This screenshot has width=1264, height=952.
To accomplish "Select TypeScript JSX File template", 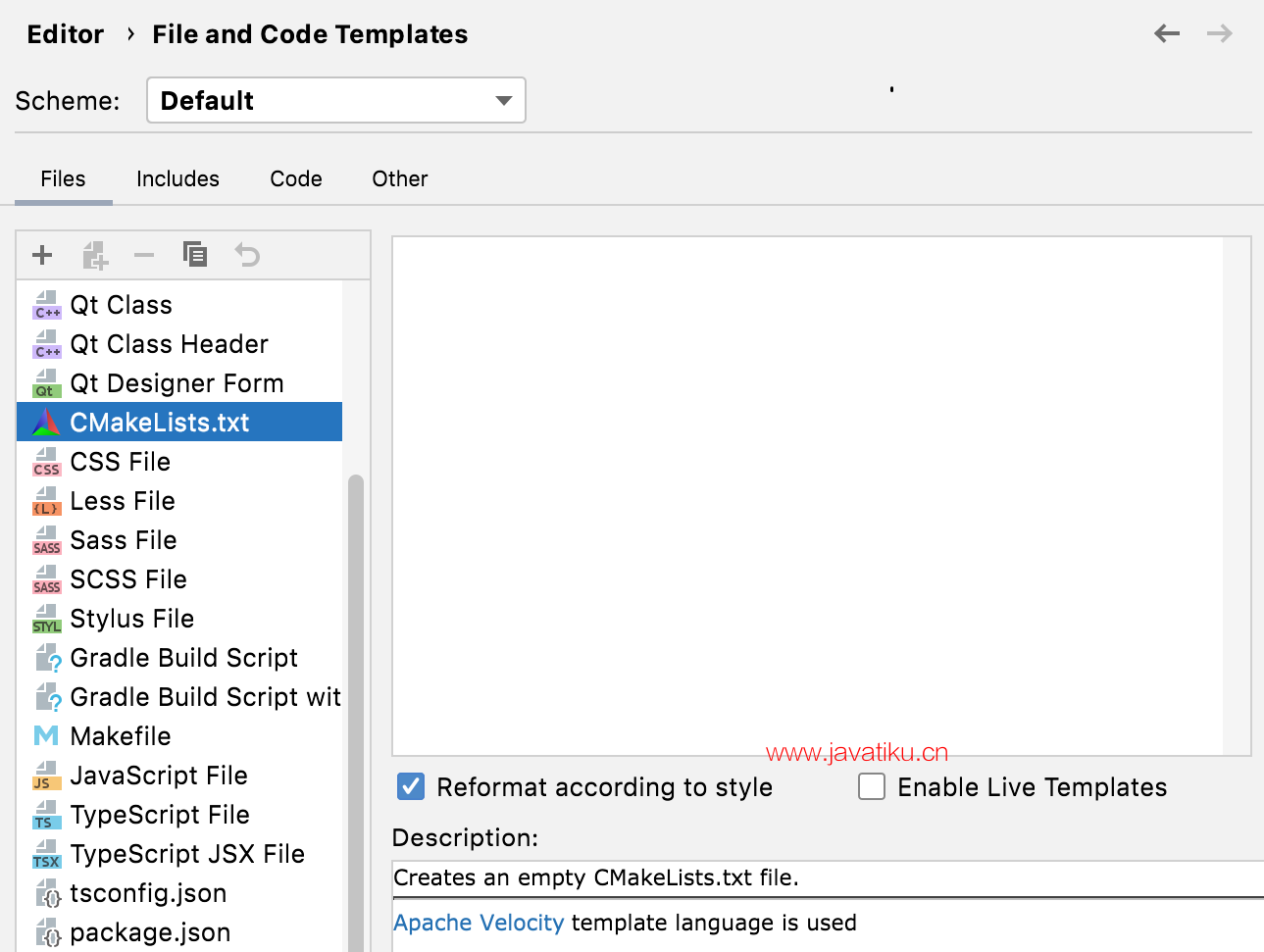I will click(x=186, y=854).
